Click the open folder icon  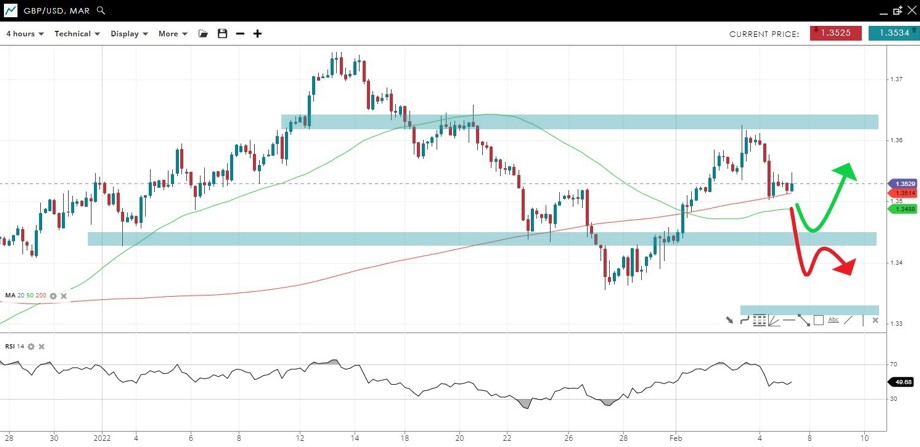coord(203,34)
